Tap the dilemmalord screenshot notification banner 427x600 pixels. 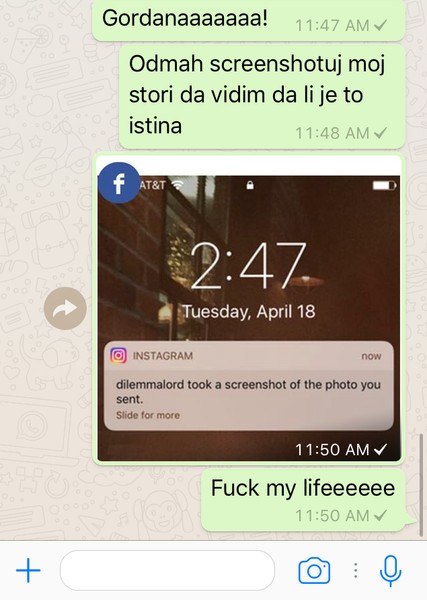coord(249,386)
